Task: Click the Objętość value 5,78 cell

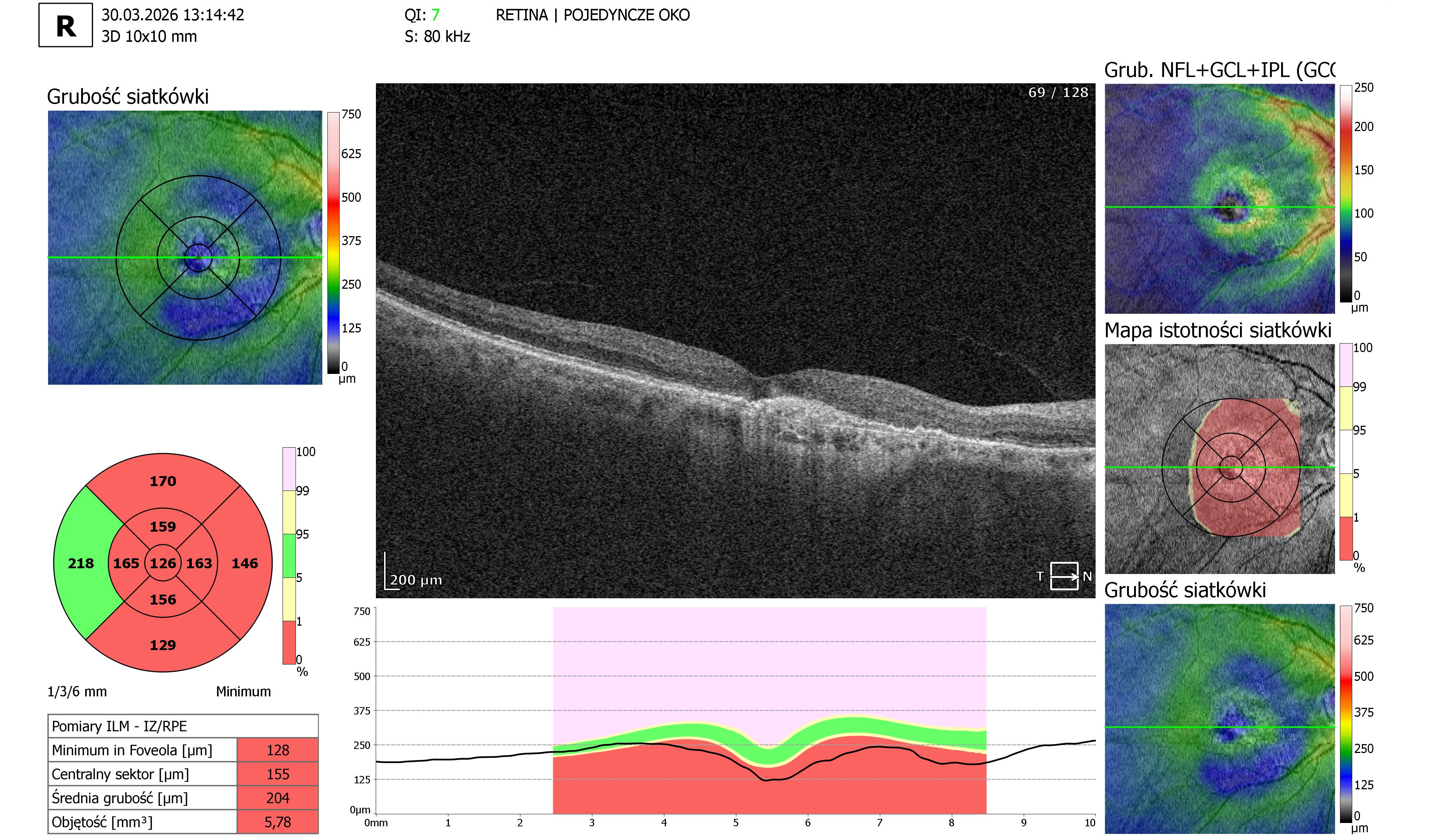Action: [277, 822]
